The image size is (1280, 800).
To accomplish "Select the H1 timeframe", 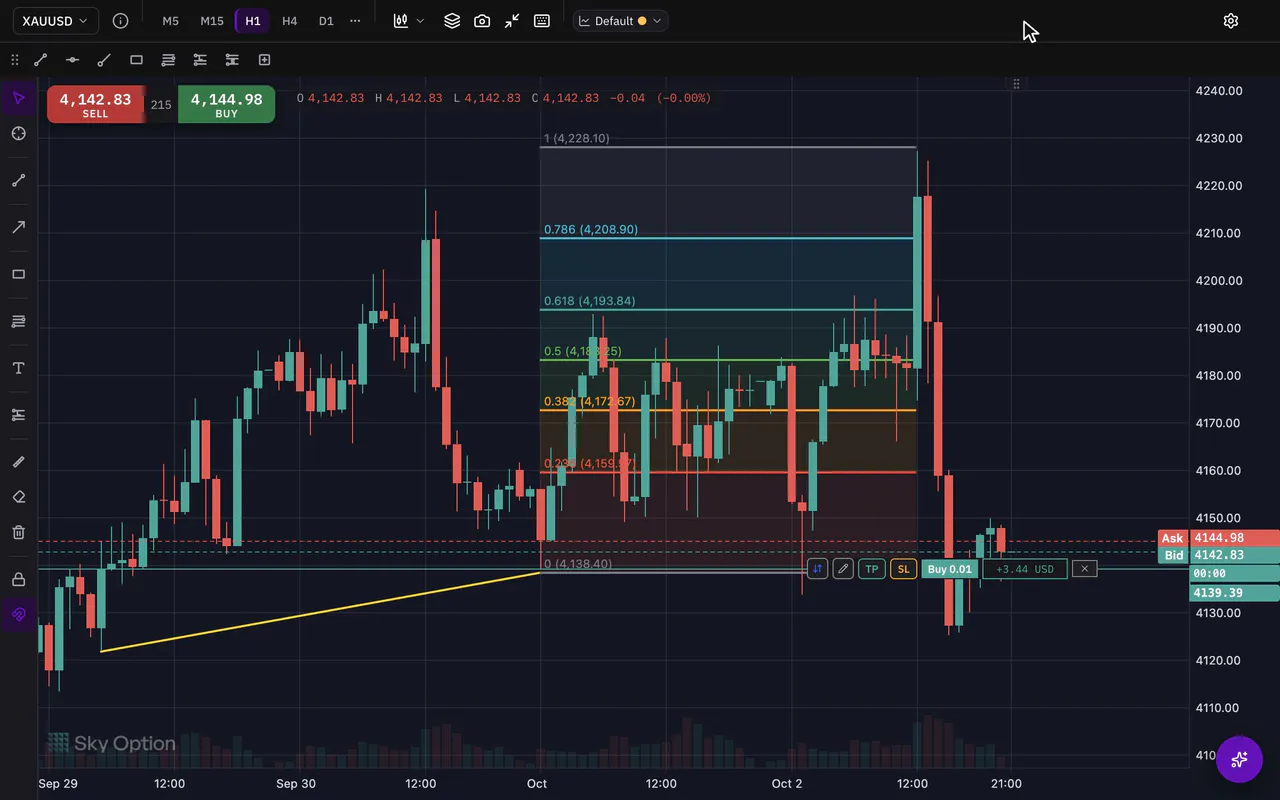I will click(x=252, y=20).
